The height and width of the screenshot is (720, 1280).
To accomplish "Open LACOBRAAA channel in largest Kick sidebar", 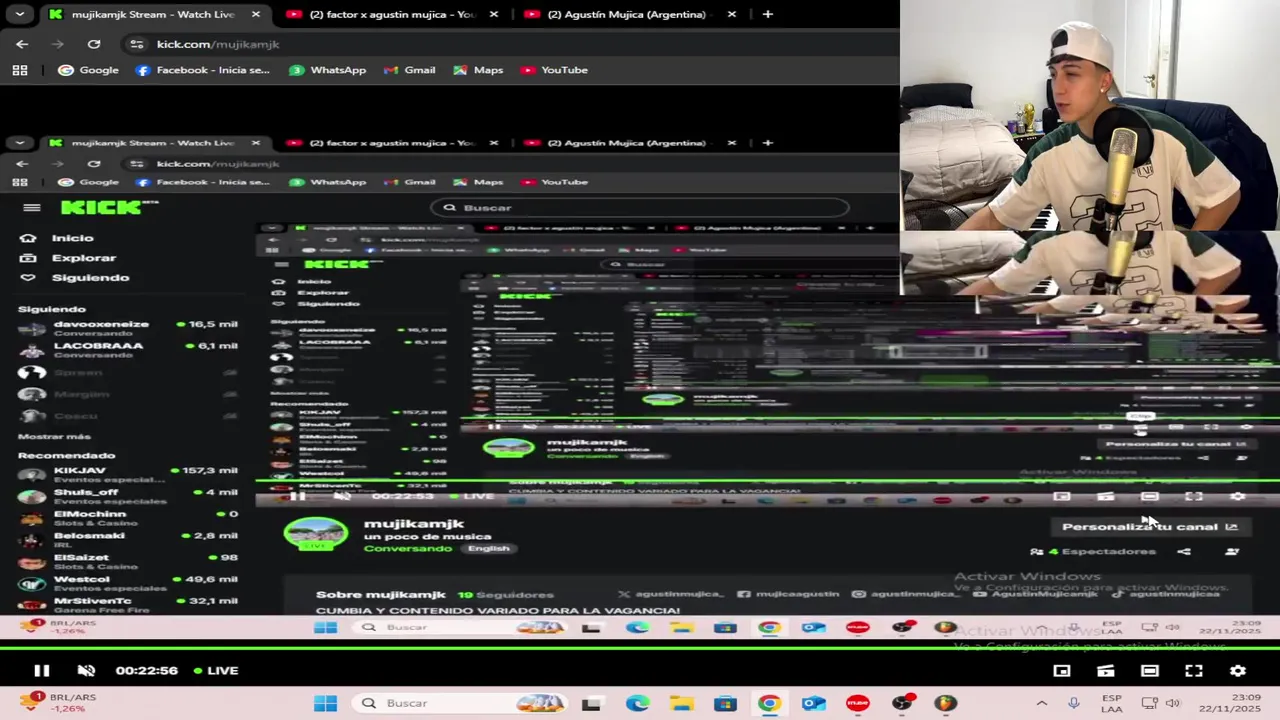I will pyautogui.click(x=128, y=350).
